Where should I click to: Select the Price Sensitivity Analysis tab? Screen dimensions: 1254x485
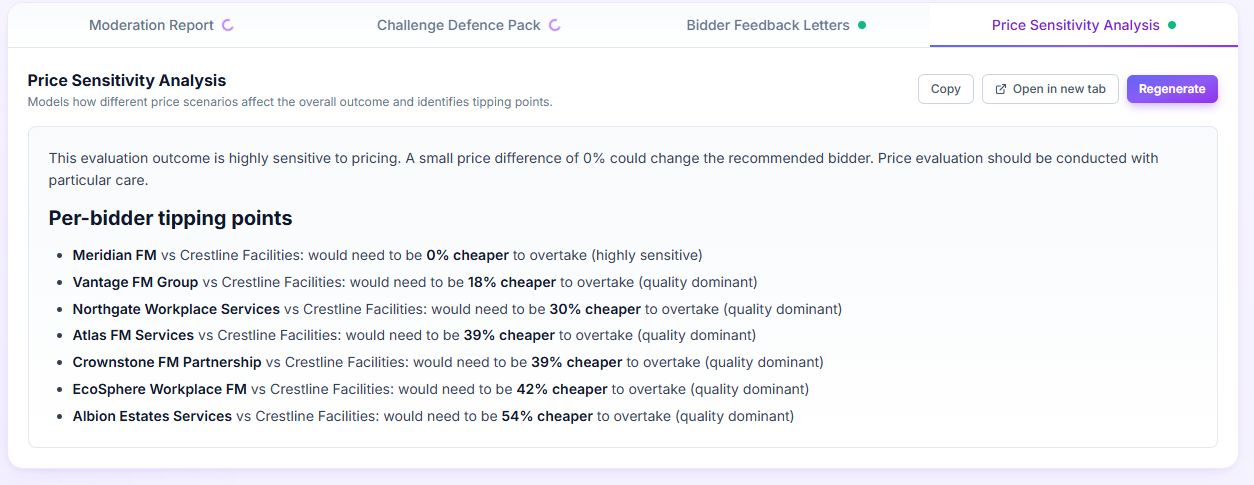1076,25
